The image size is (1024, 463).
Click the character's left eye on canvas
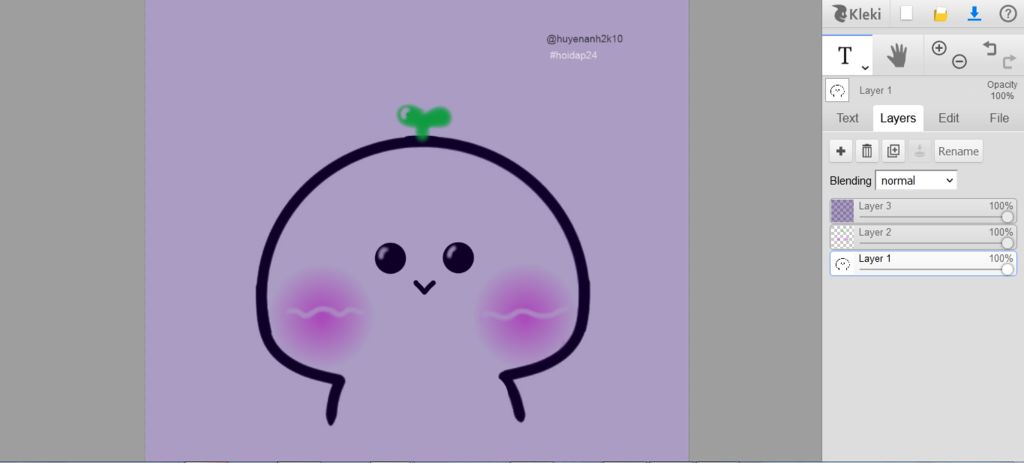click(x=391, y=258)
